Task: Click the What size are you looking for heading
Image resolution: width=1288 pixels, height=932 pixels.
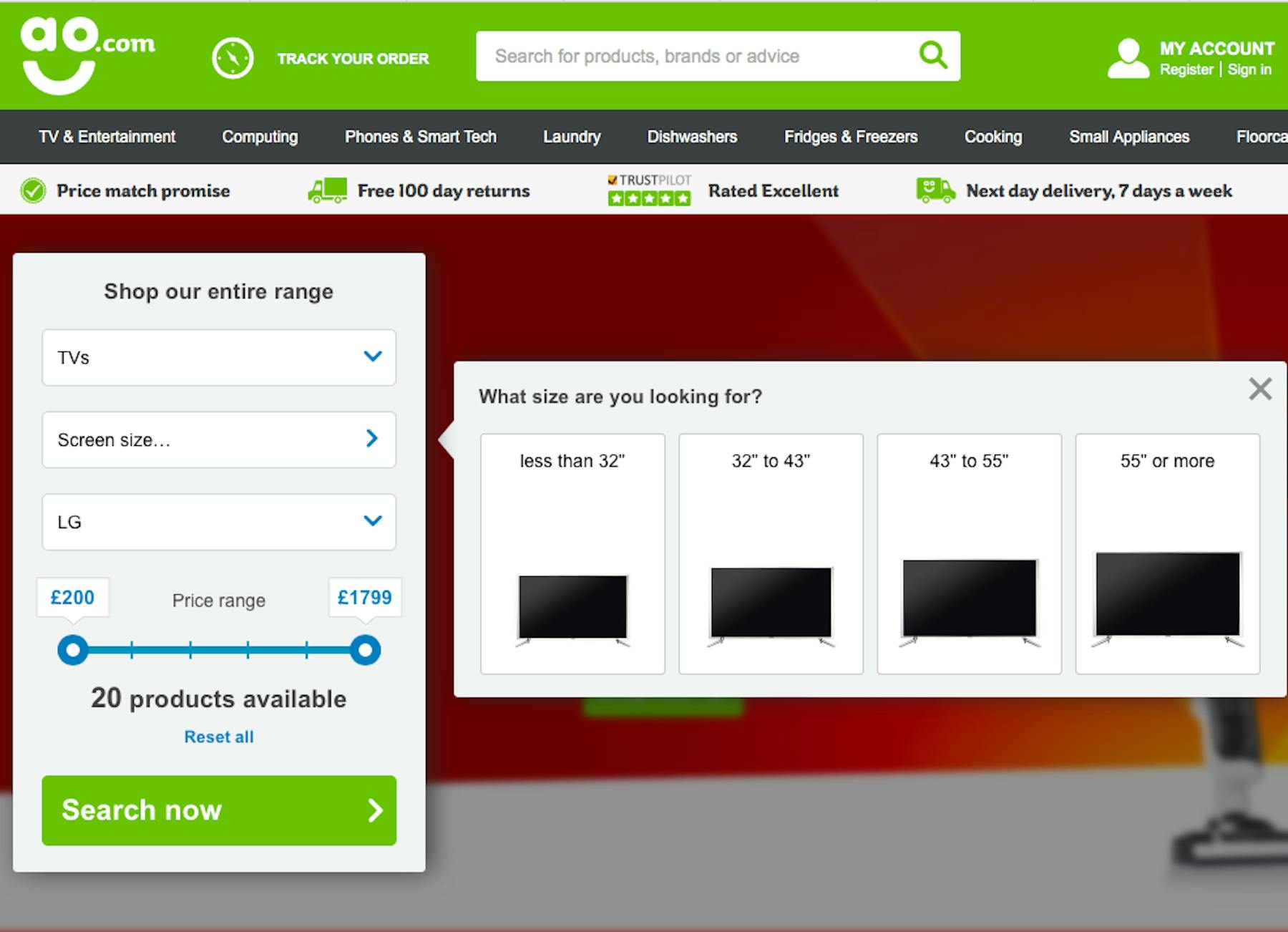Action: click(620, 397)
